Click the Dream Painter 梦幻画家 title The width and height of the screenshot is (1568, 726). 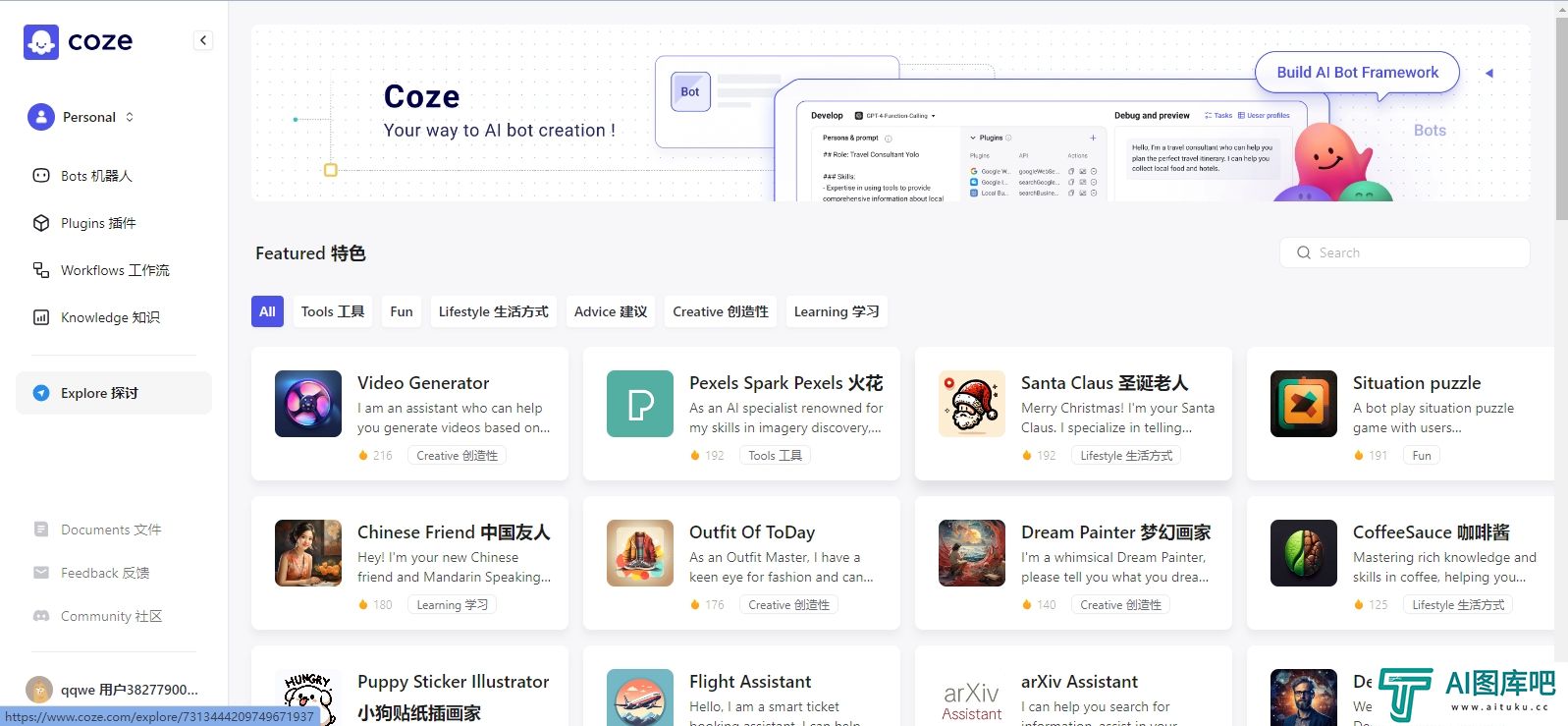tap(1116, 532)
